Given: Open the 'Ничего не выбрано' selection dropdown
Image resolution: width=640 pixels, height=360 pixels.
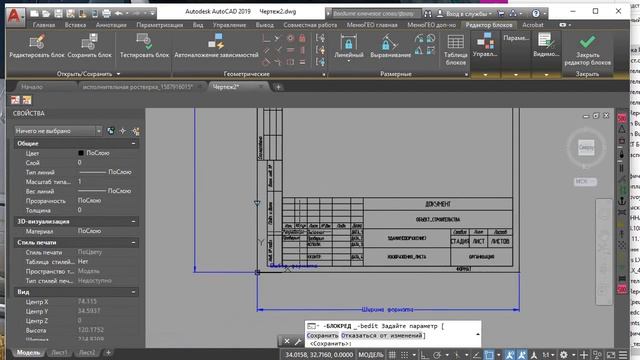Looking at the screenshot, I should tap(58, 131).
